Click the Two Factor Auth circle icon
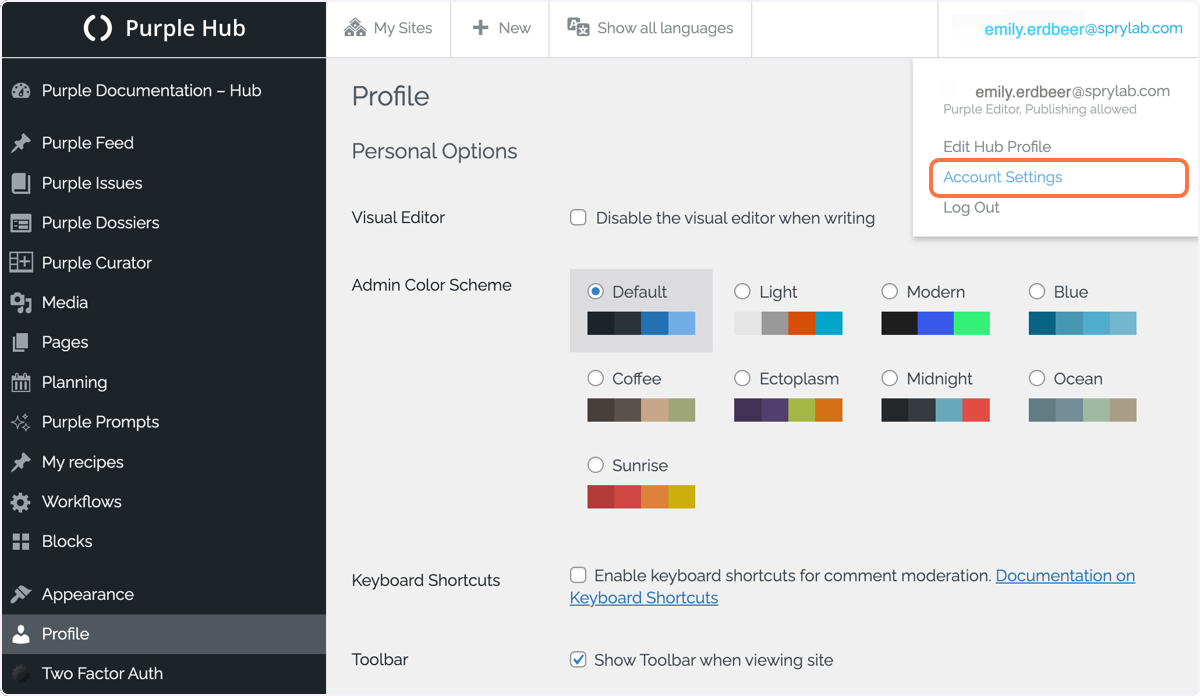Image resolution: width=1200 pixels, height=696 pixels. click(21, 674)
